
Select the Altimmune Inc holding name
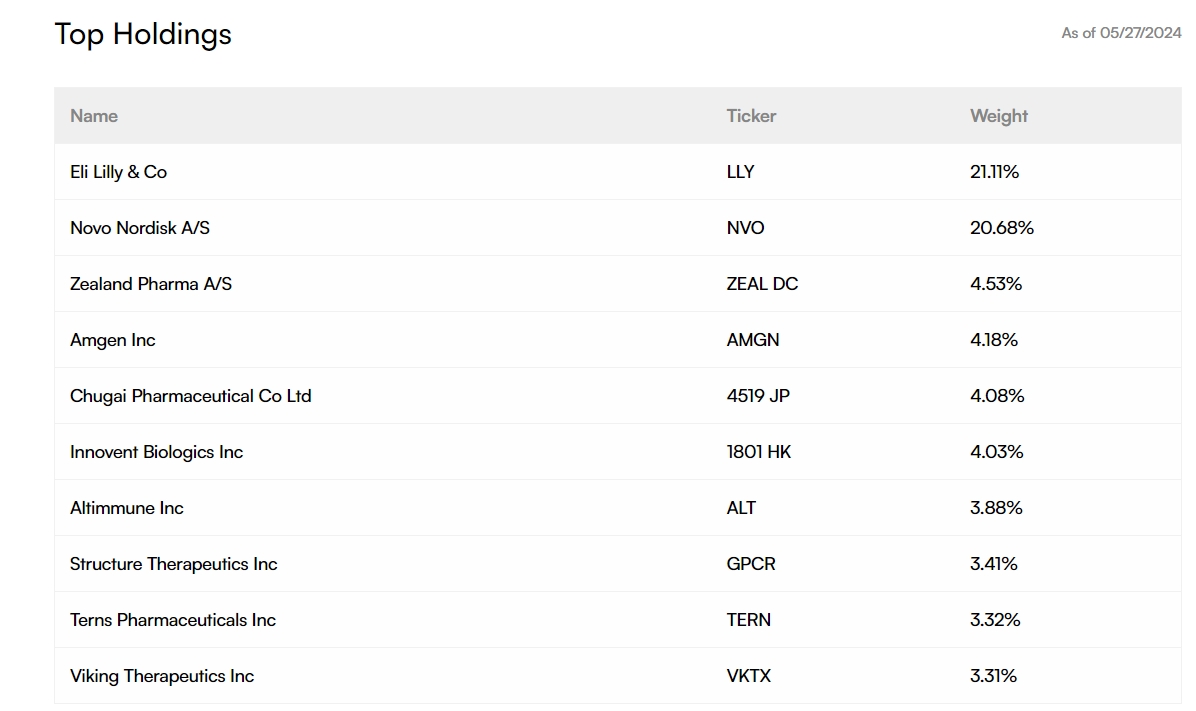127,508
